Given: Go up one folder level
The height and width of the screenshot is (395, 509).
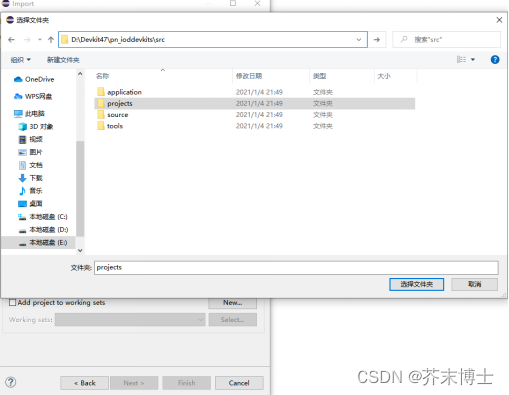Looking at the screenshot, I should (51, 40).
